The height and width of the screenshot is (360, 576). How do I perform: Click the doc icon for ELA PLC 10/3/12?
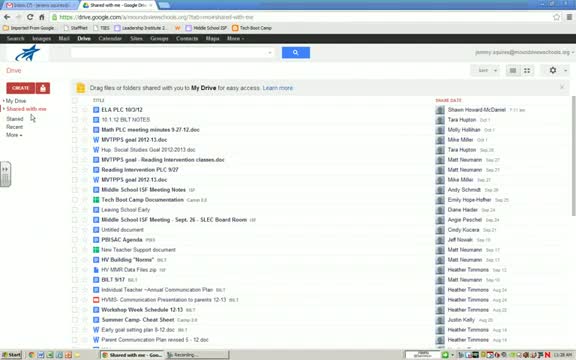pos(96,110)
